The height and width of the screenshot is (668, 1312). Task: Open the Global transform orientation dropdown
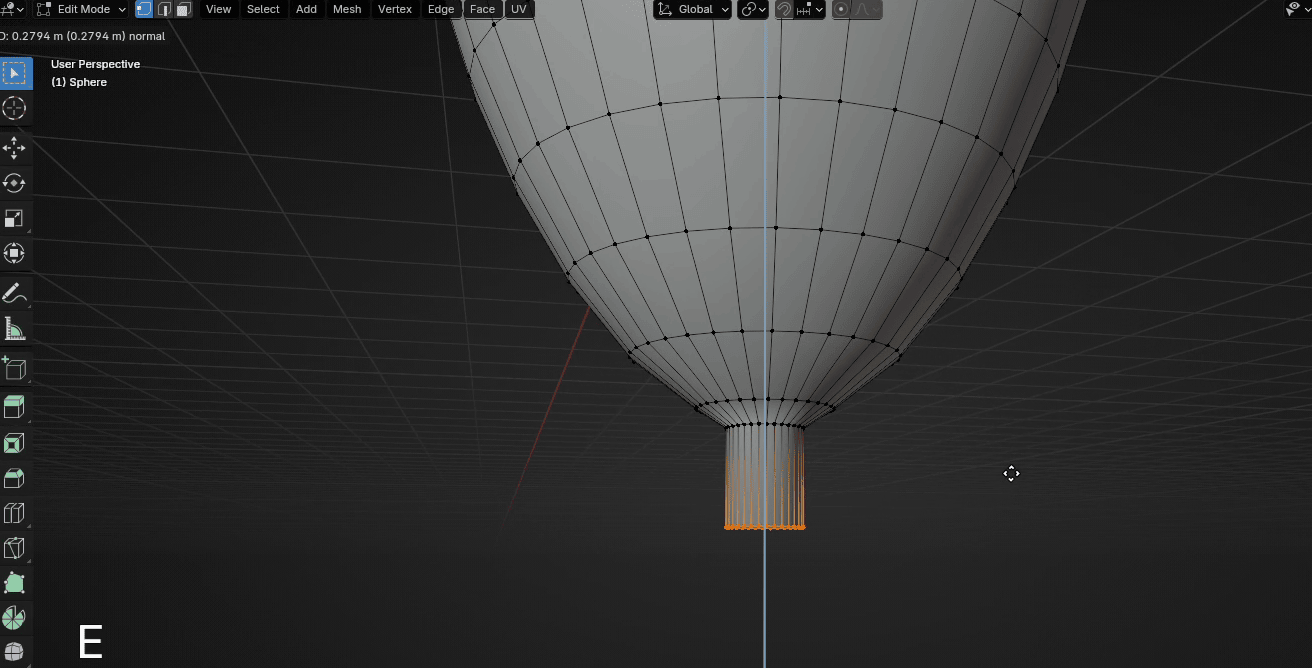693,9
